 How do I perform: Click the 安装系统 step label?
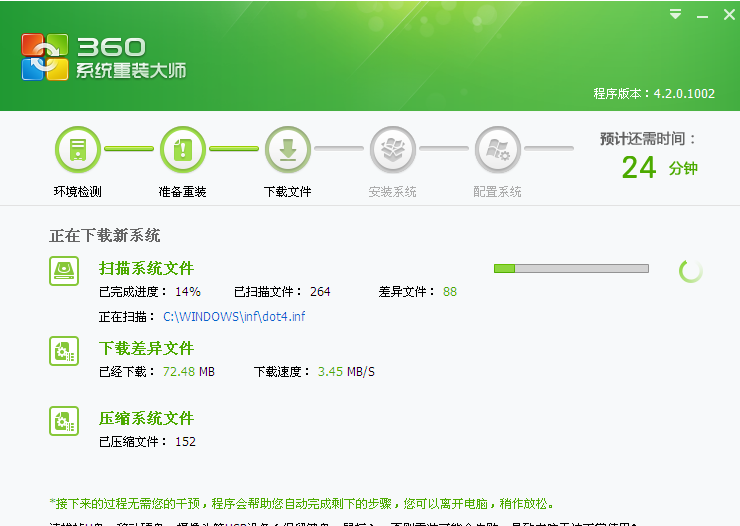393,192
